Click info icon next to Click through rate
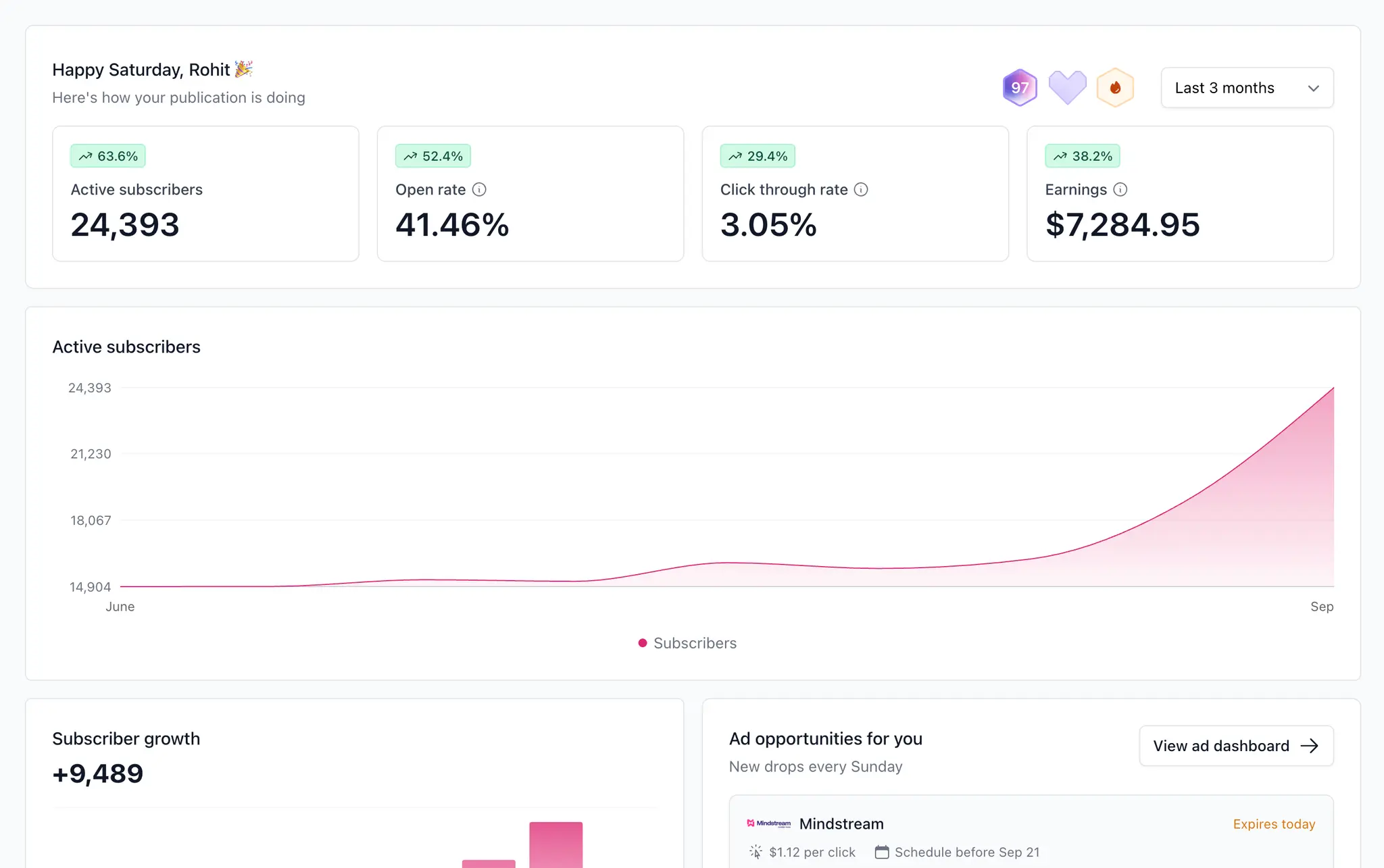This screenshot has width=1384, height=868. click(861, 190)
